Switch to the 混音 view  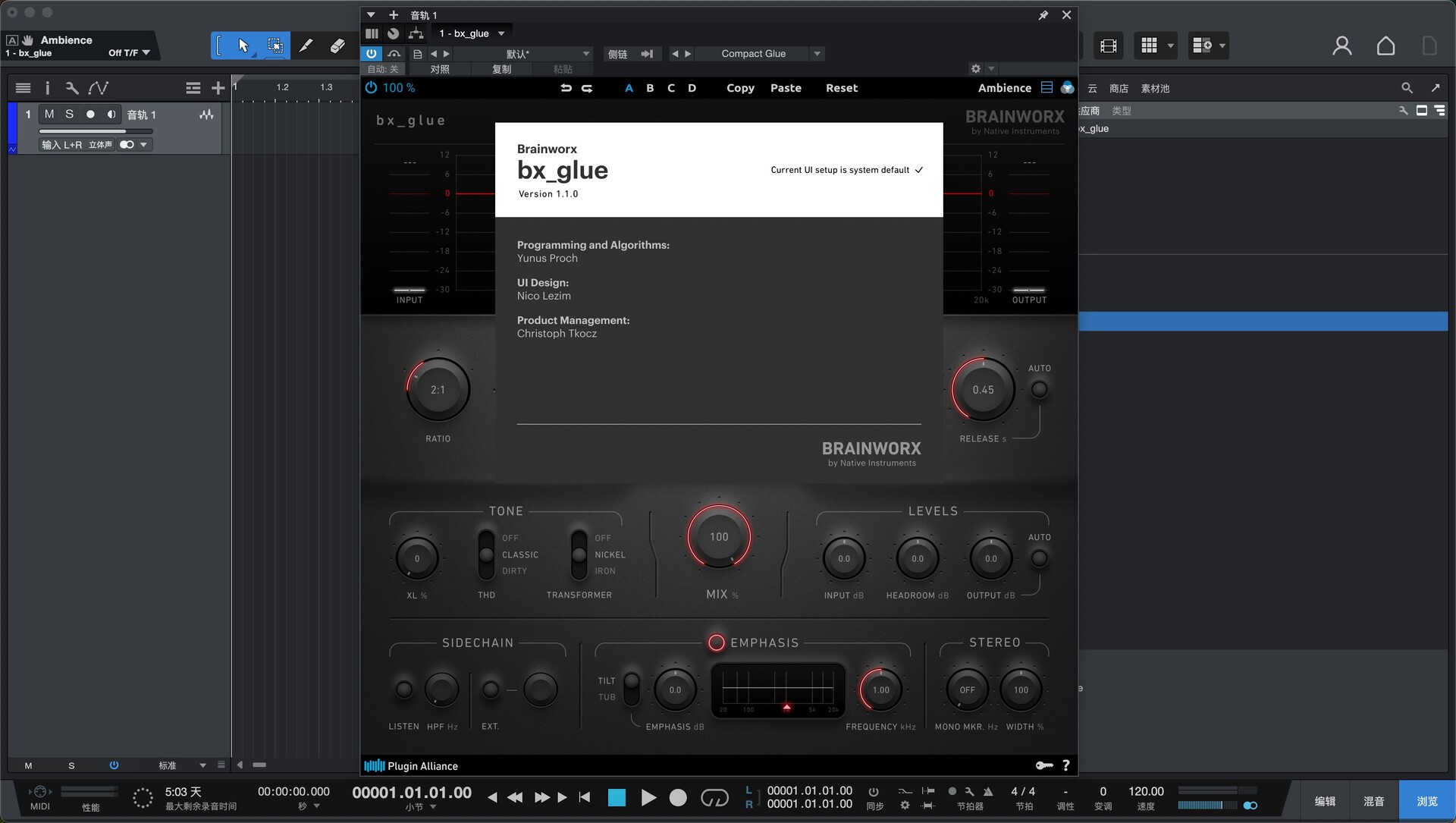click(x=1373, y=801)
